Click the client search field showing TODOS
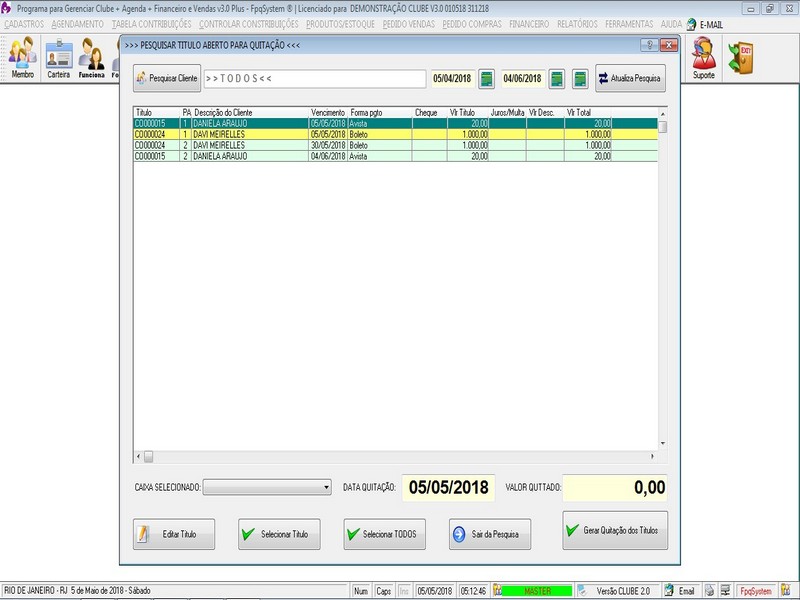Viewport: 800px width, 600px height. point(315,79)
